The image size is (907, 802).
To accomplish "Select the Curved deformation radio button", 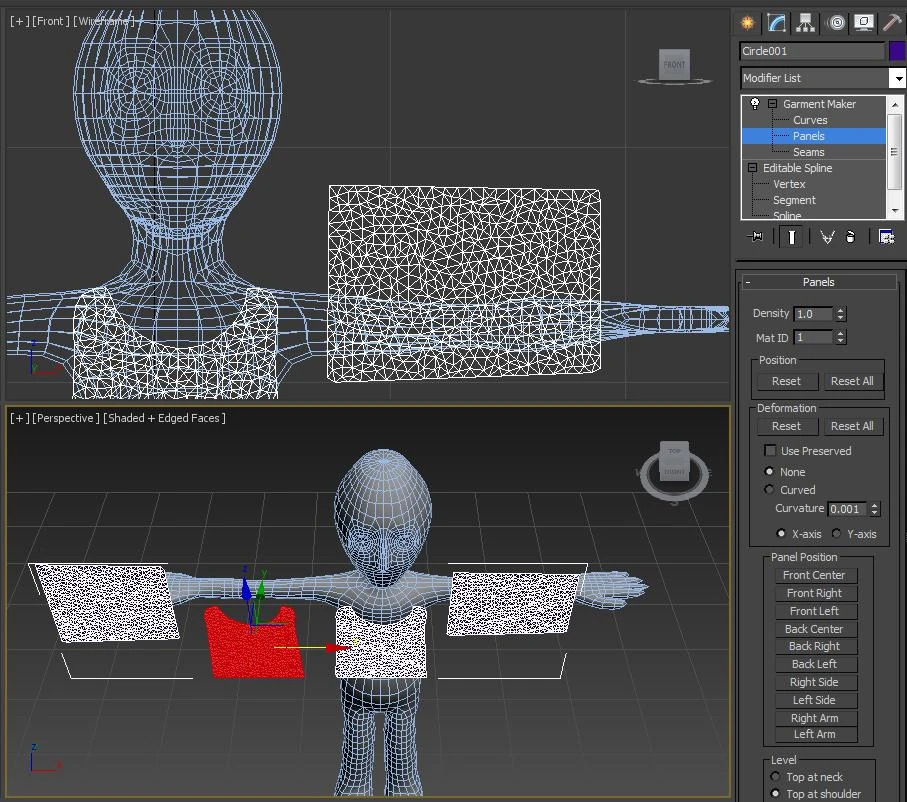I will (769, 490).
